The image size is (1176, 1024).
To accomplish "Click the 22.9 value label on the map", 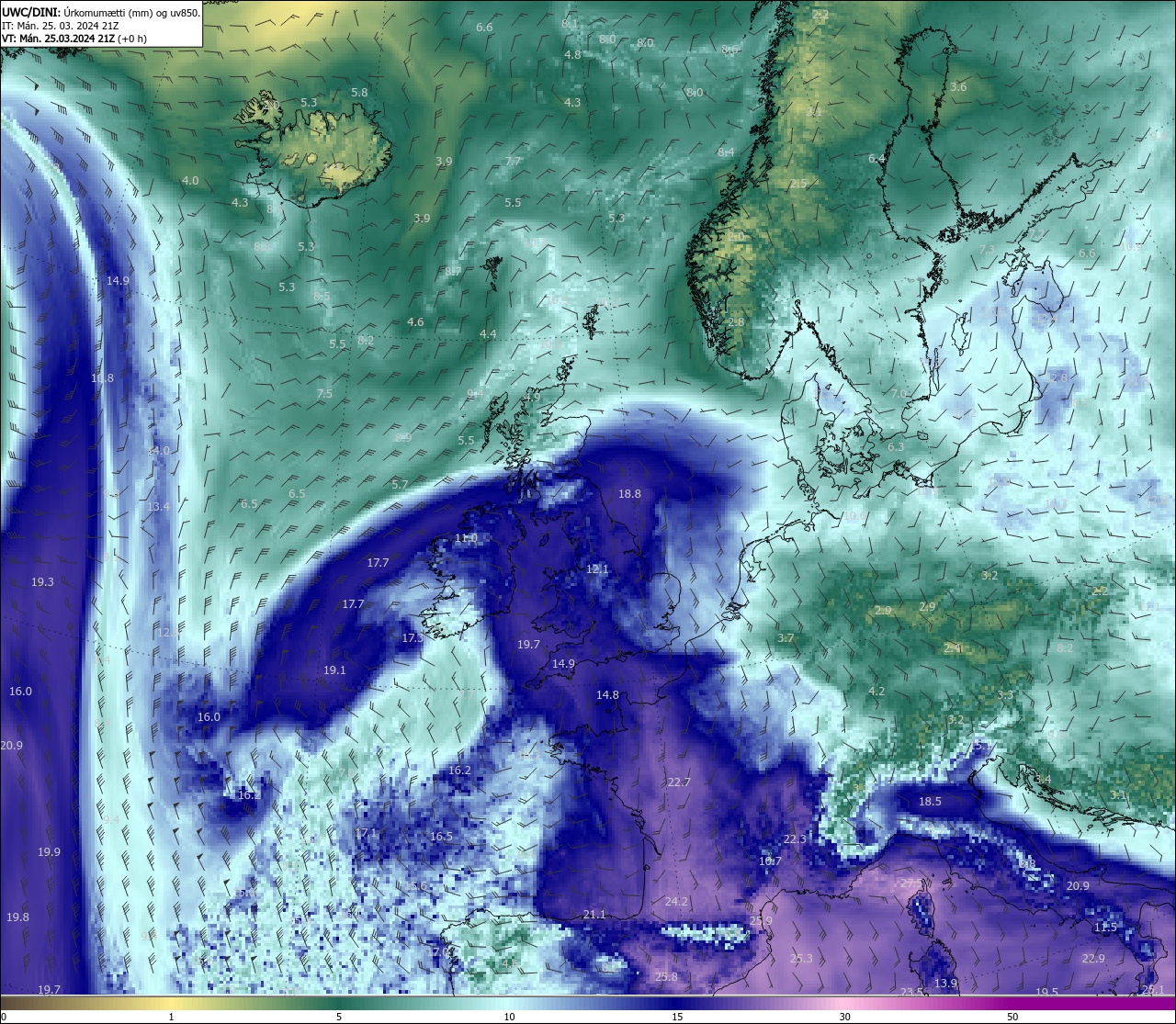I will point(1093,958).
